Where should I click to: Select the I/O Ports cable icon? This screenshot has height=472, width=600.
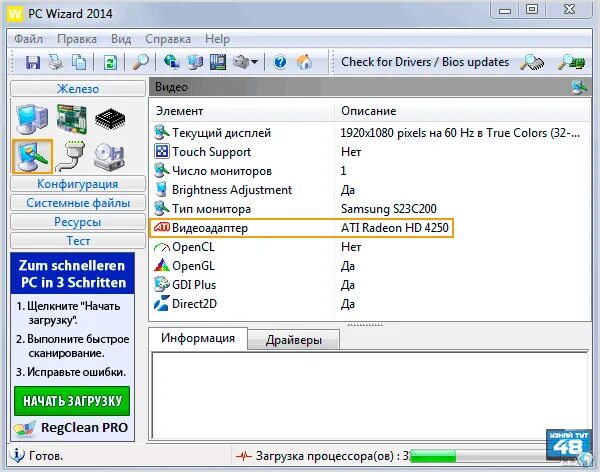coord(71,156)
